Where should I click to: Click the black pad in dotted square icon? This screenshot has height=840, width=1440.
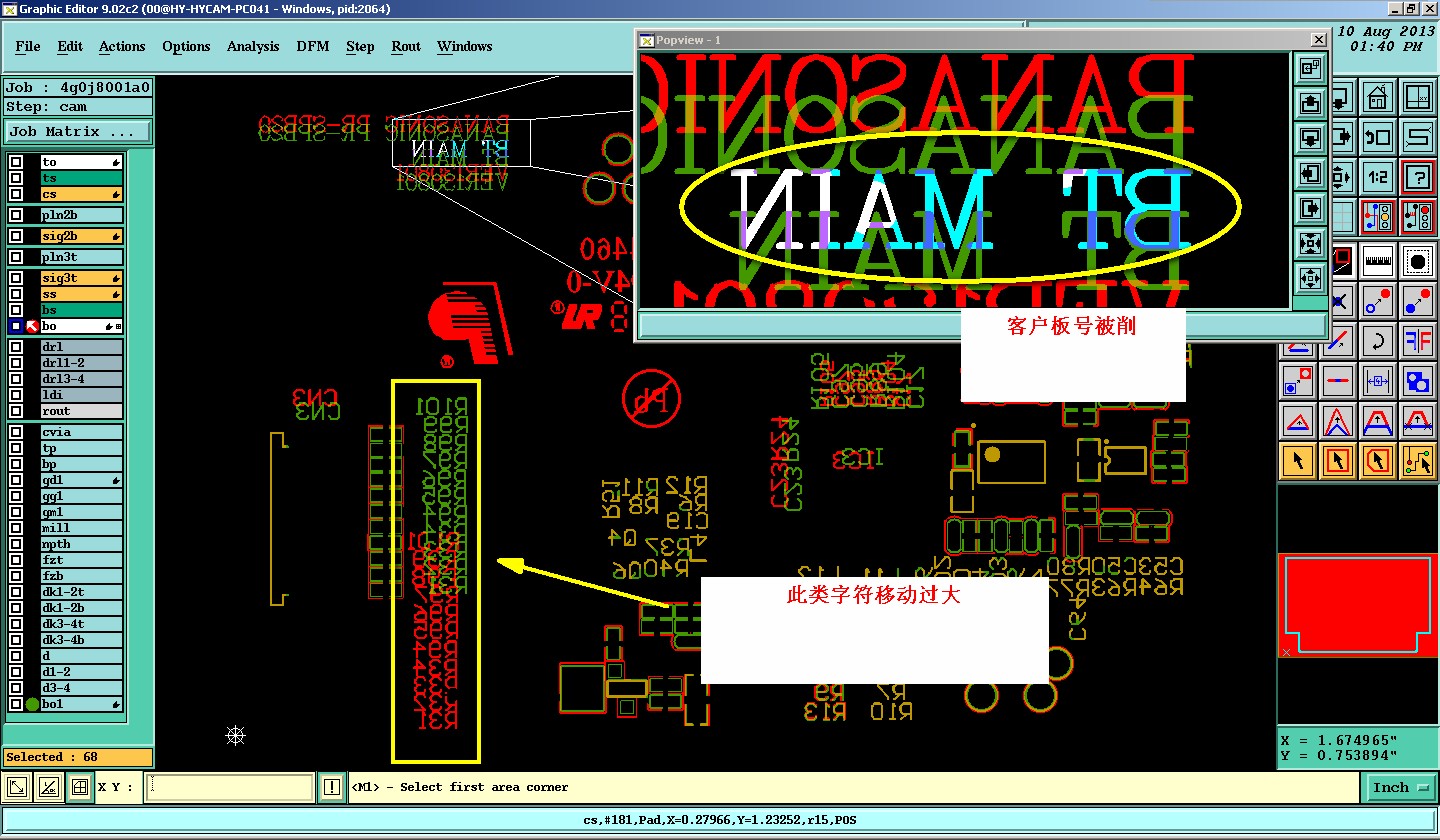tap(1418, 261)
